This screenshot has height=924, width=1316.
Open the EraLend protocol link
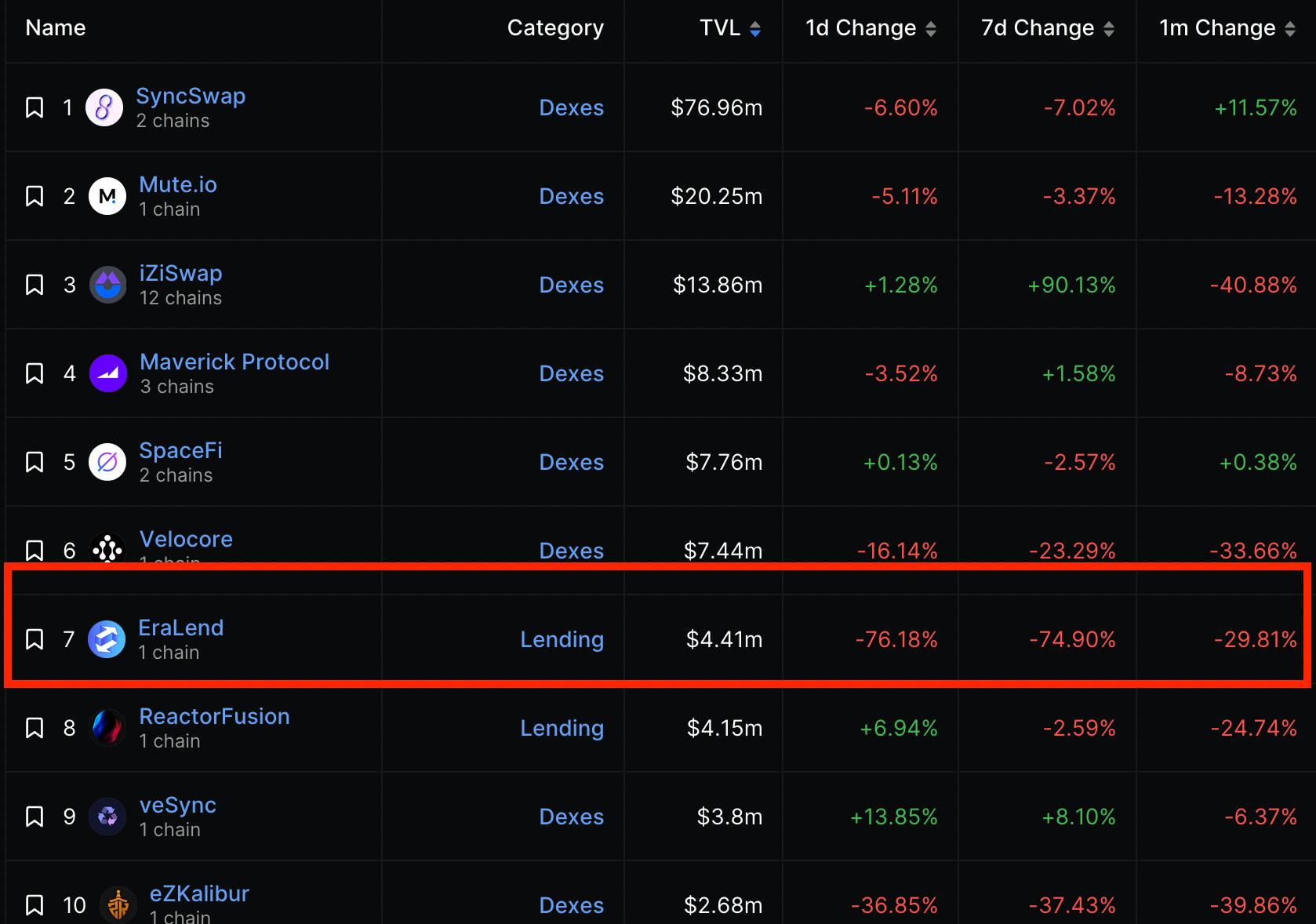180,628
